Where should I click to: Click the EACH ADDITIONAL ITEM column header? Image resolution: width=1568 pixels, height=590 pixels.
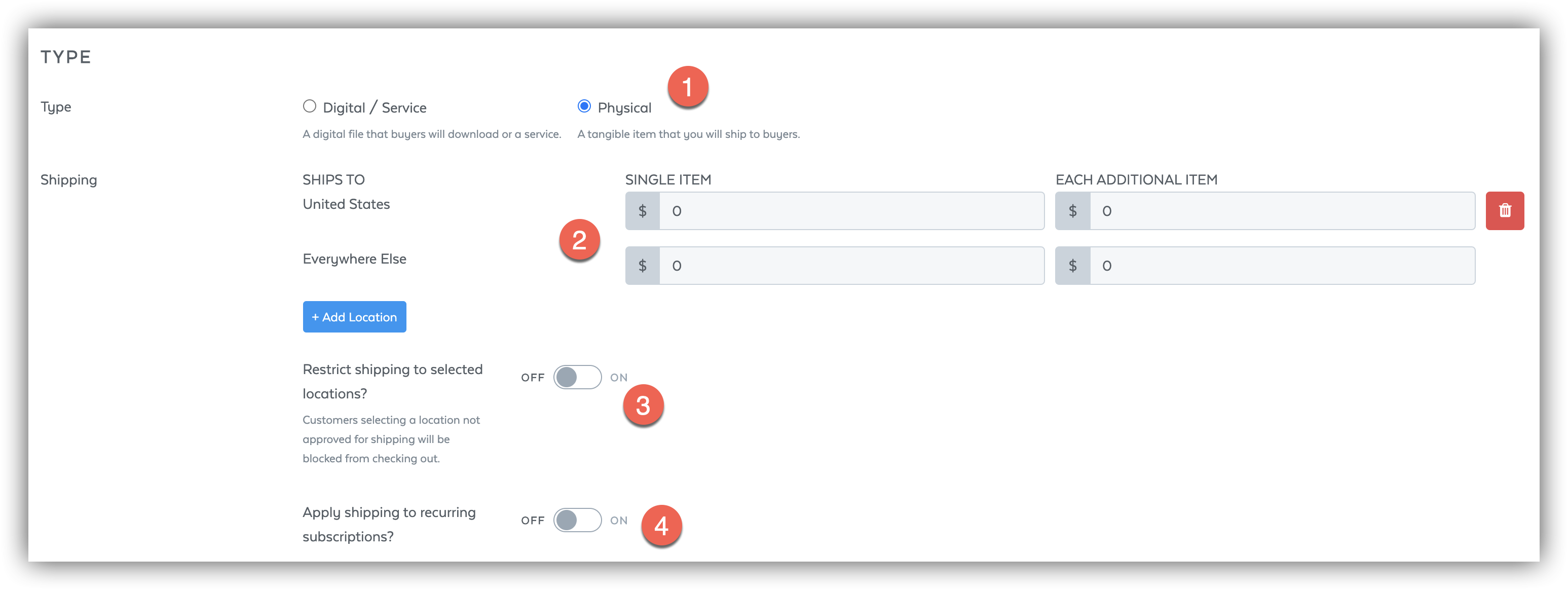click(x=1136, y=178)
